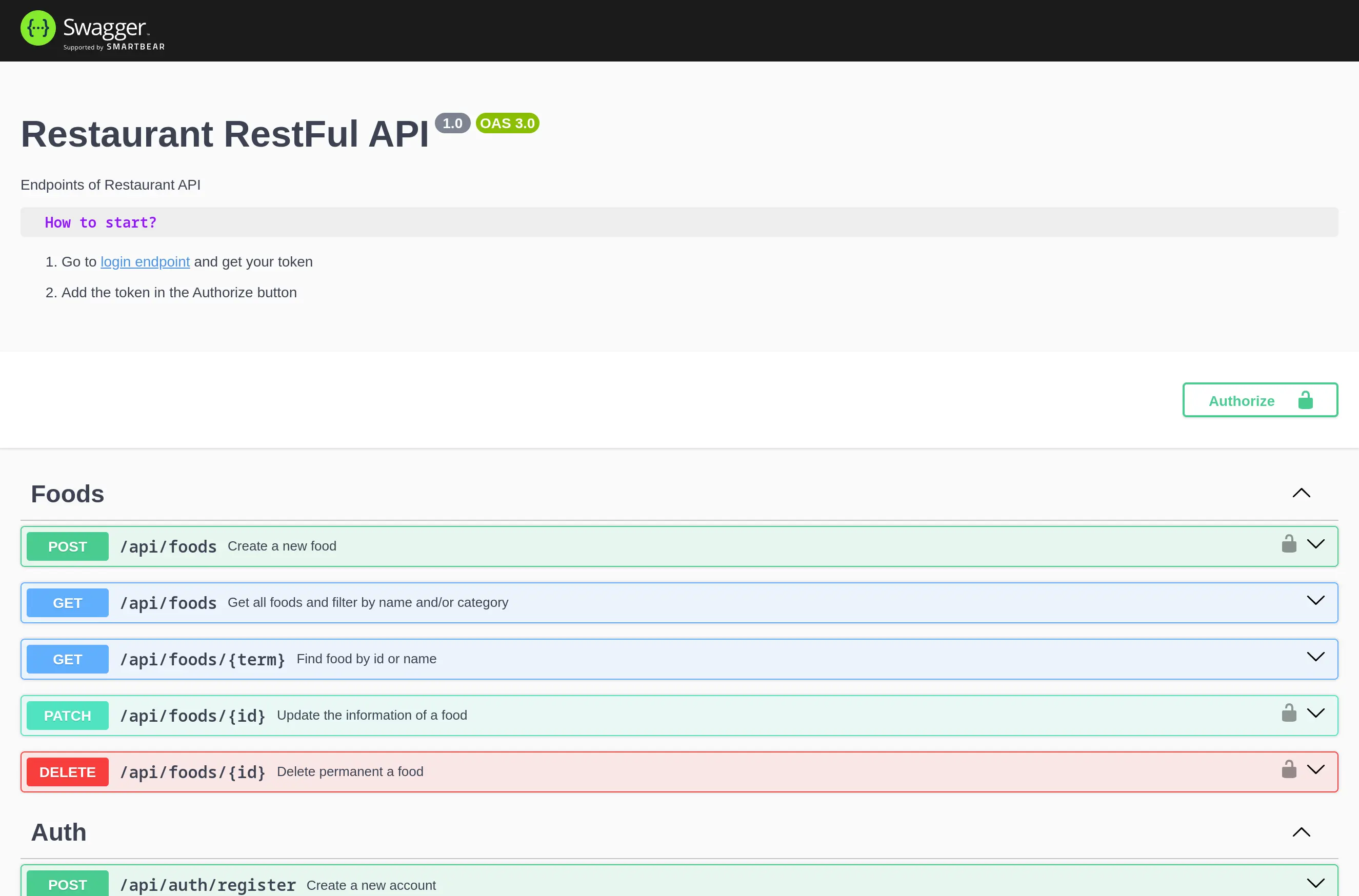The image size is (1359, 896).
Task: Click the 1.0 version badge
Action: (452, 123)
